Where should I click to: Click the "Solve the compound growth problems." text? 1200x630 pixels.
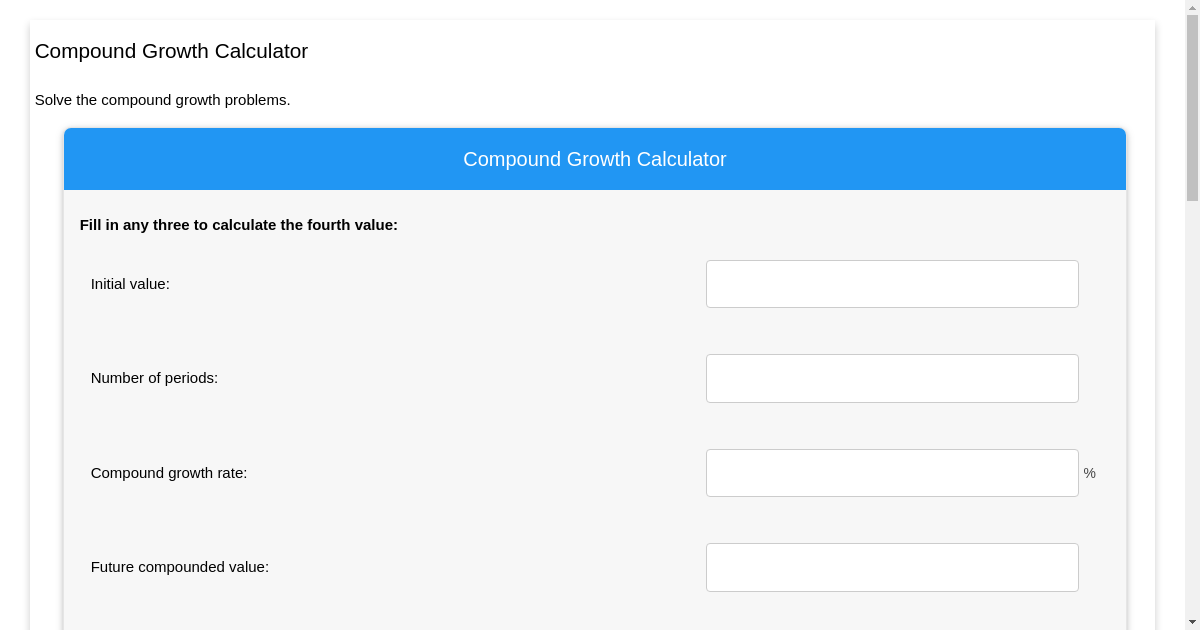tap(162, 100)
